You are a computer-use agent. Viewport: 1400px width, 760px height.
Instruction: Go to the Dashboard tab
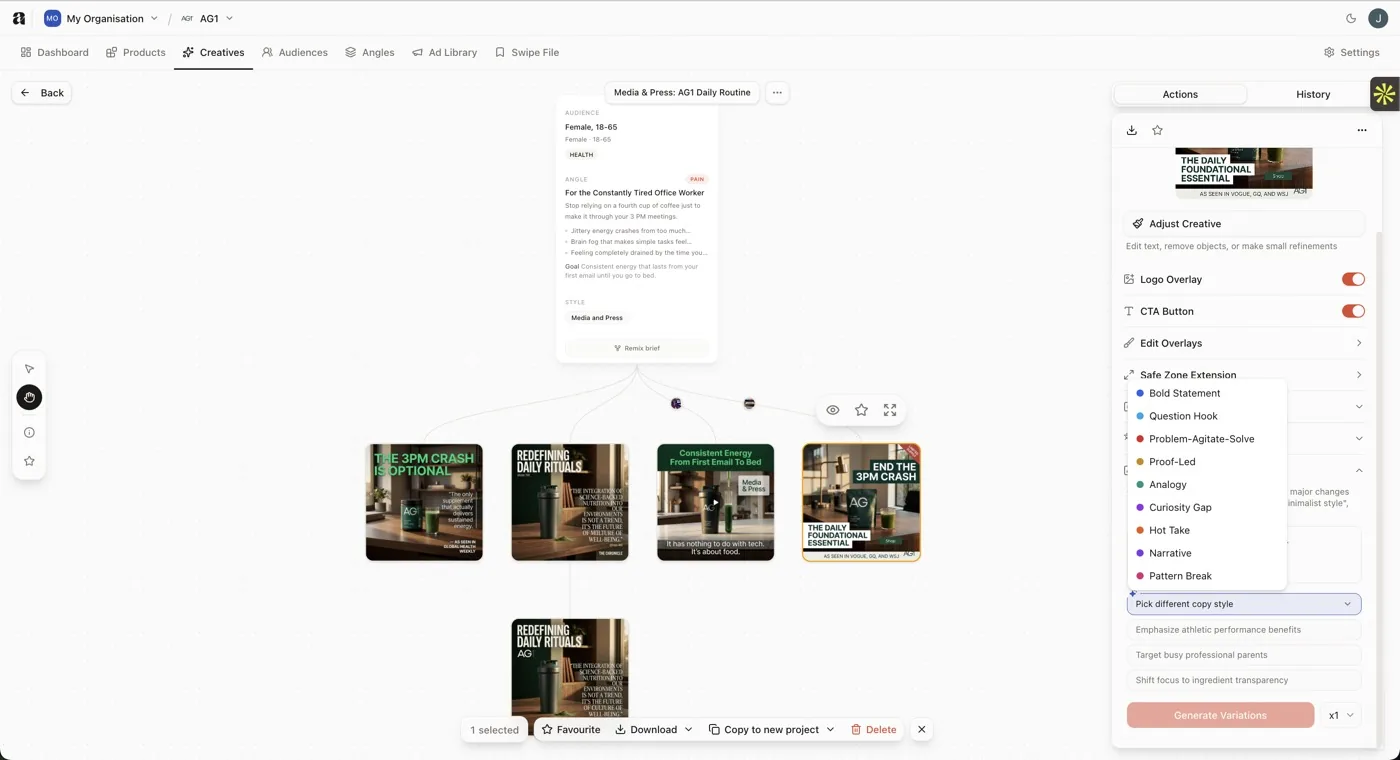coord(55,52)
